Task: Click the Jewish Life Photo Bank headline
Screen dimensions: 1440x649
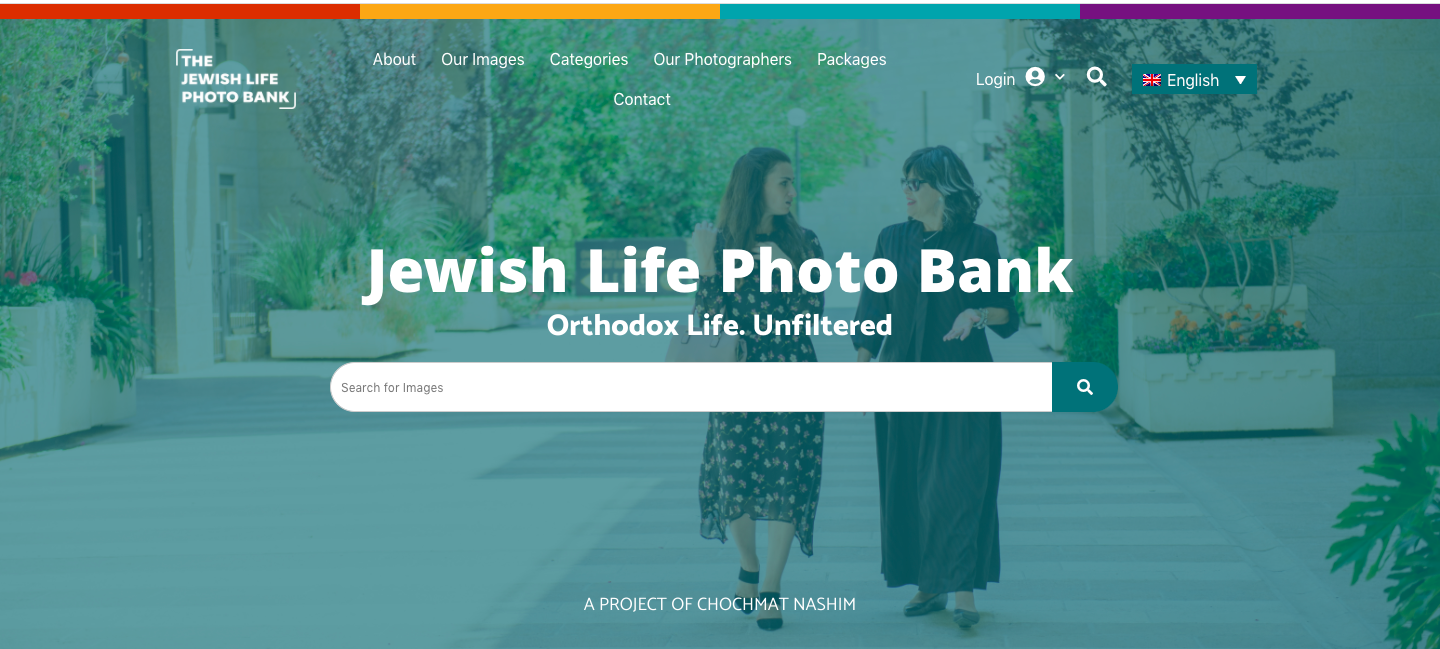Action: 718,270
